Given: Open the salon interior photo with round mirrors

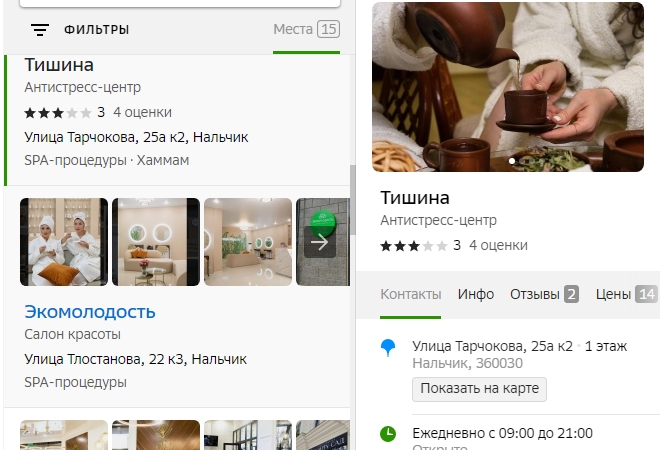Looking at the screenshot, I should pyautogui.click(x=156, y=242).
